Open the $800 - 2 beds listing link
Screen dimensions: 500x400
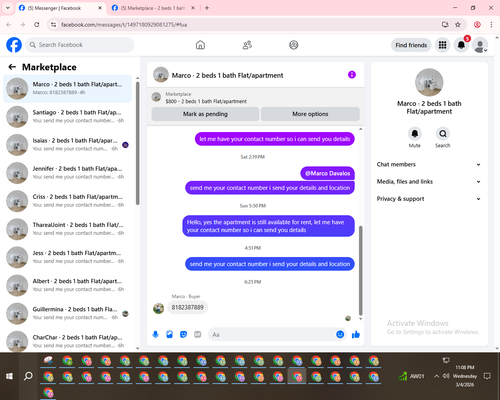click(x=206, y=101)
